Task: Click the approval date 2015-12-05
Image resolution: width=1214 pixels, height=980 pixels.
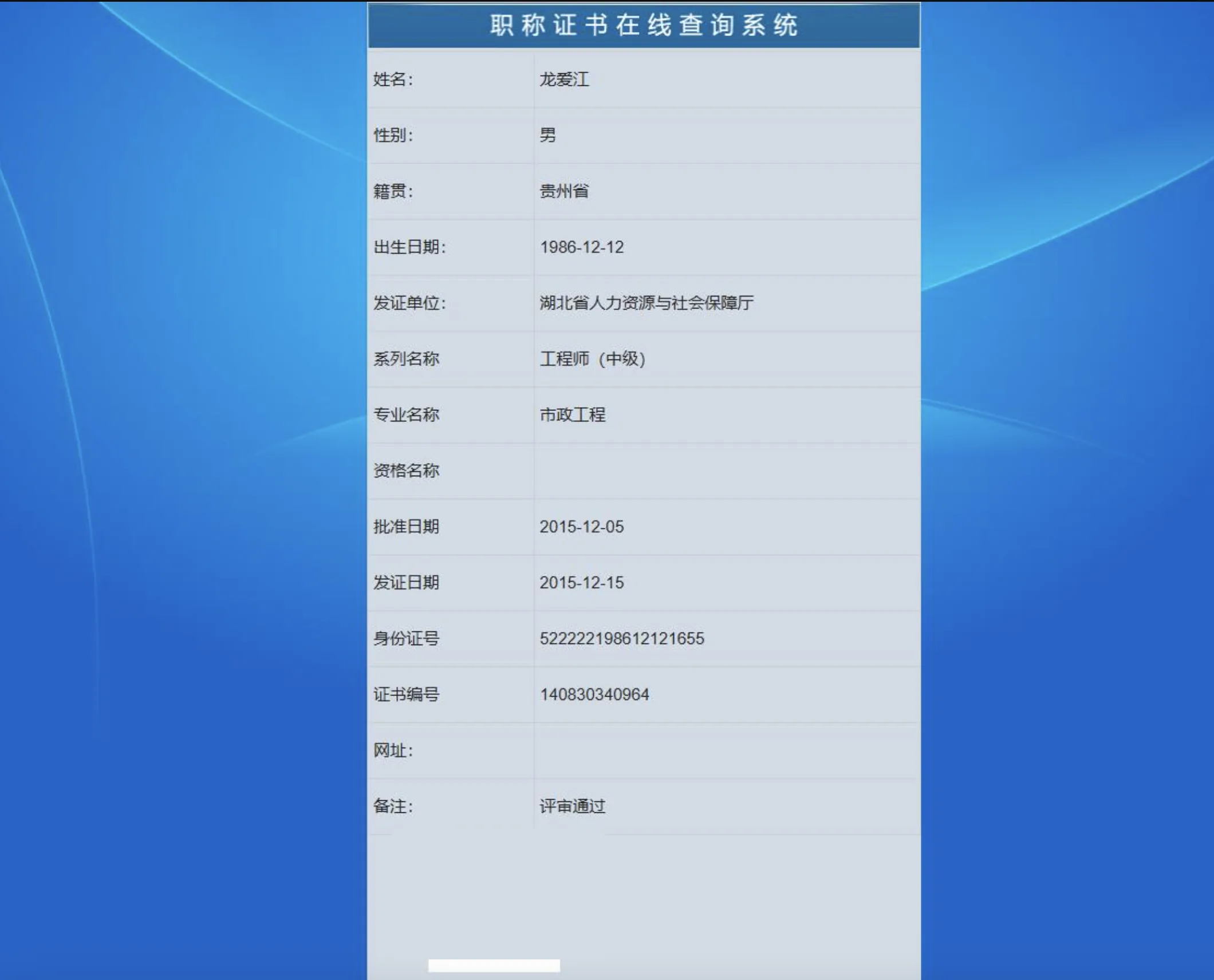Action: pos(582,527)
